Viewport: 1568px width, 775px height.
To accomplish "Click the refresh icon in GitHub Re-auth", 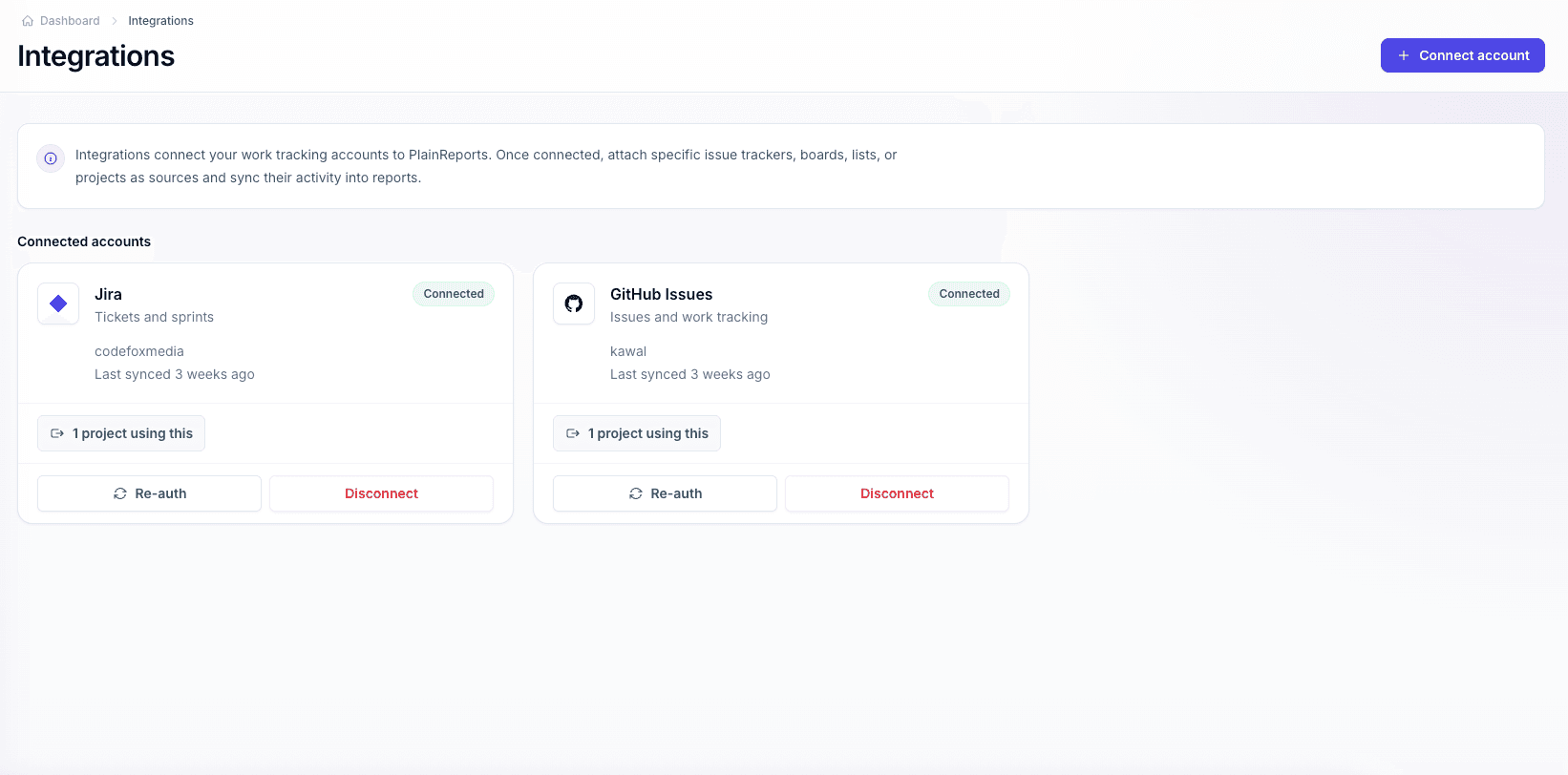I will point(636,493).
